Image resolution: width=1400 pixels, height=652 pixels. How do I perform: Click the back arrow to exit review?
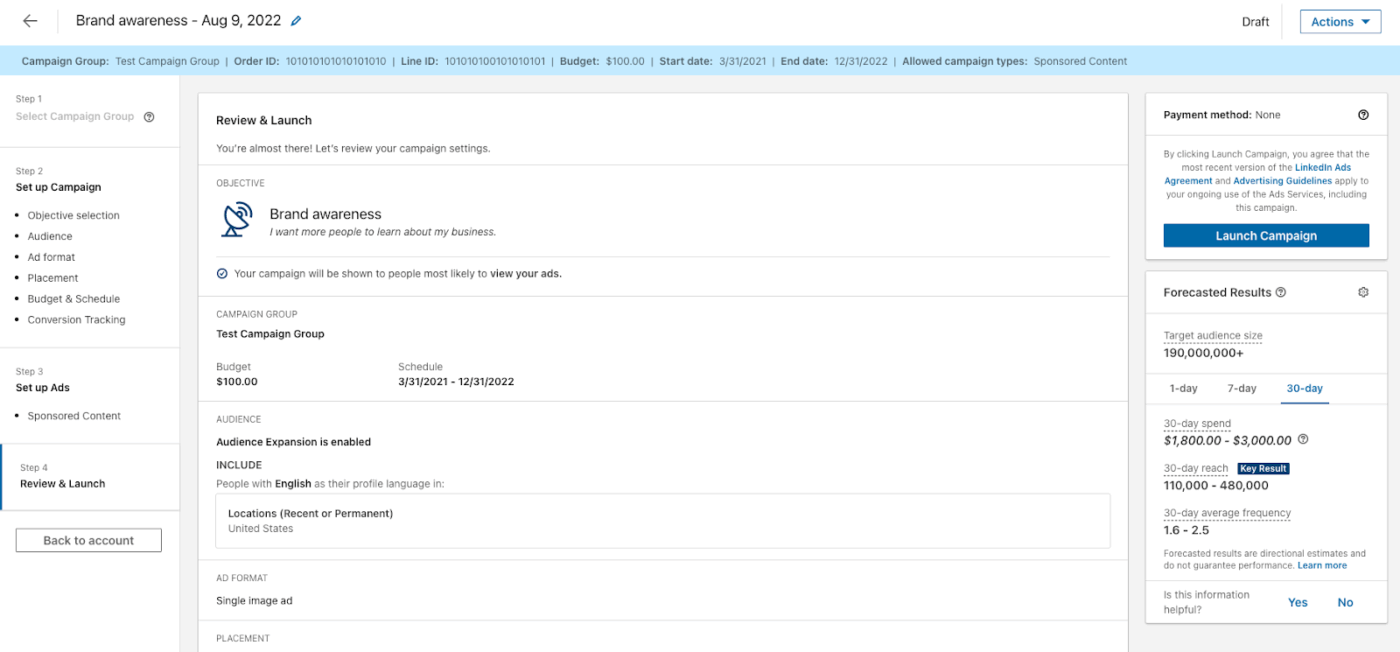29,20
